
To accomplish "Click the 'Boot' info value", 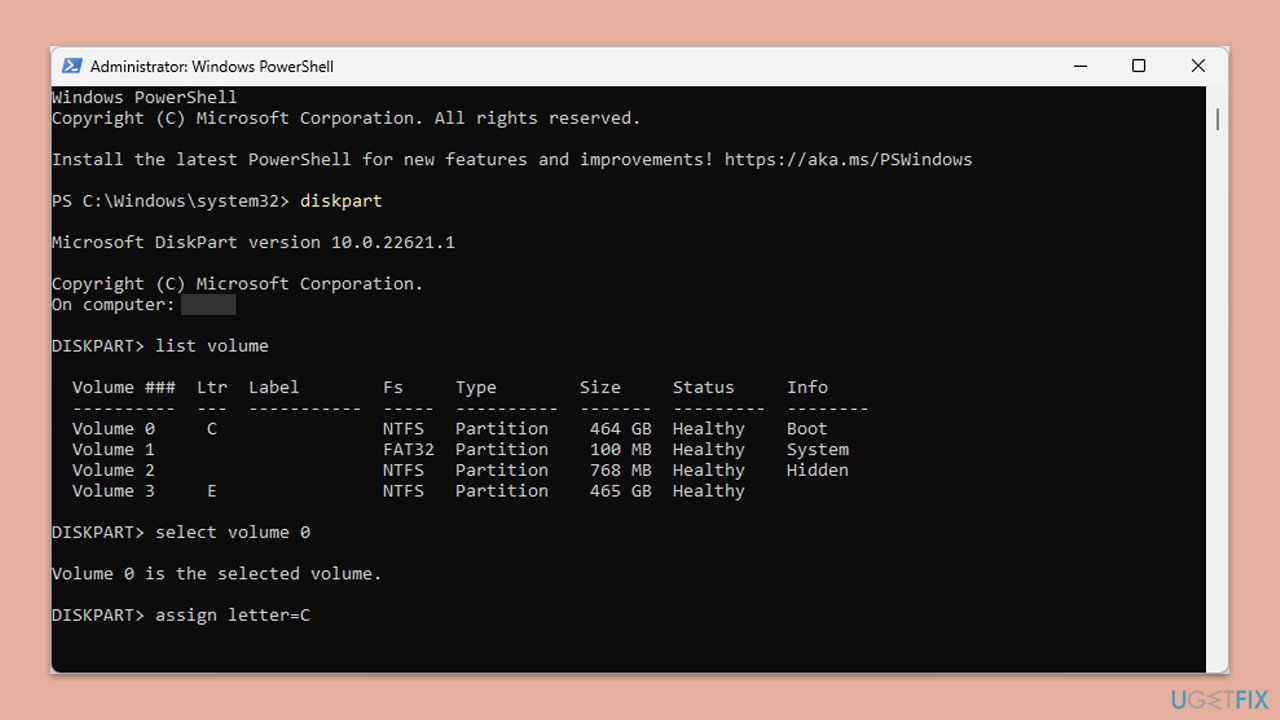I will [807, 429].
